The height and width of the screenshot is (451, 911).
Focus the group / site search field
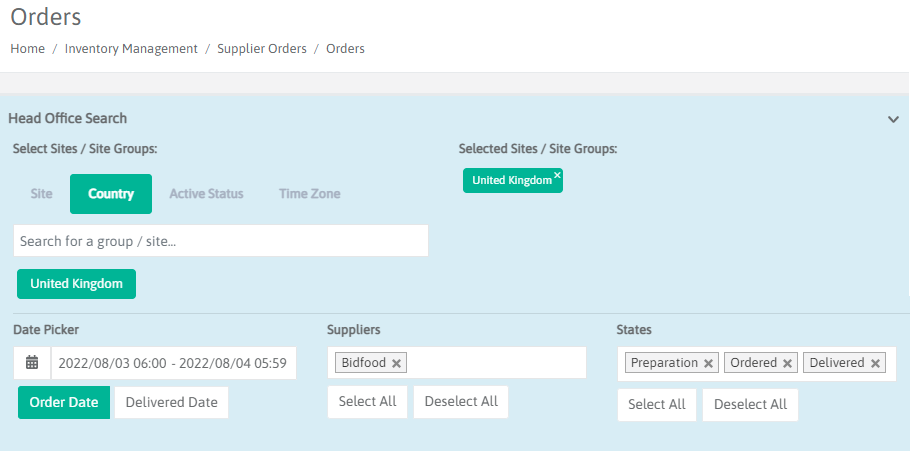tap(220, 241)
